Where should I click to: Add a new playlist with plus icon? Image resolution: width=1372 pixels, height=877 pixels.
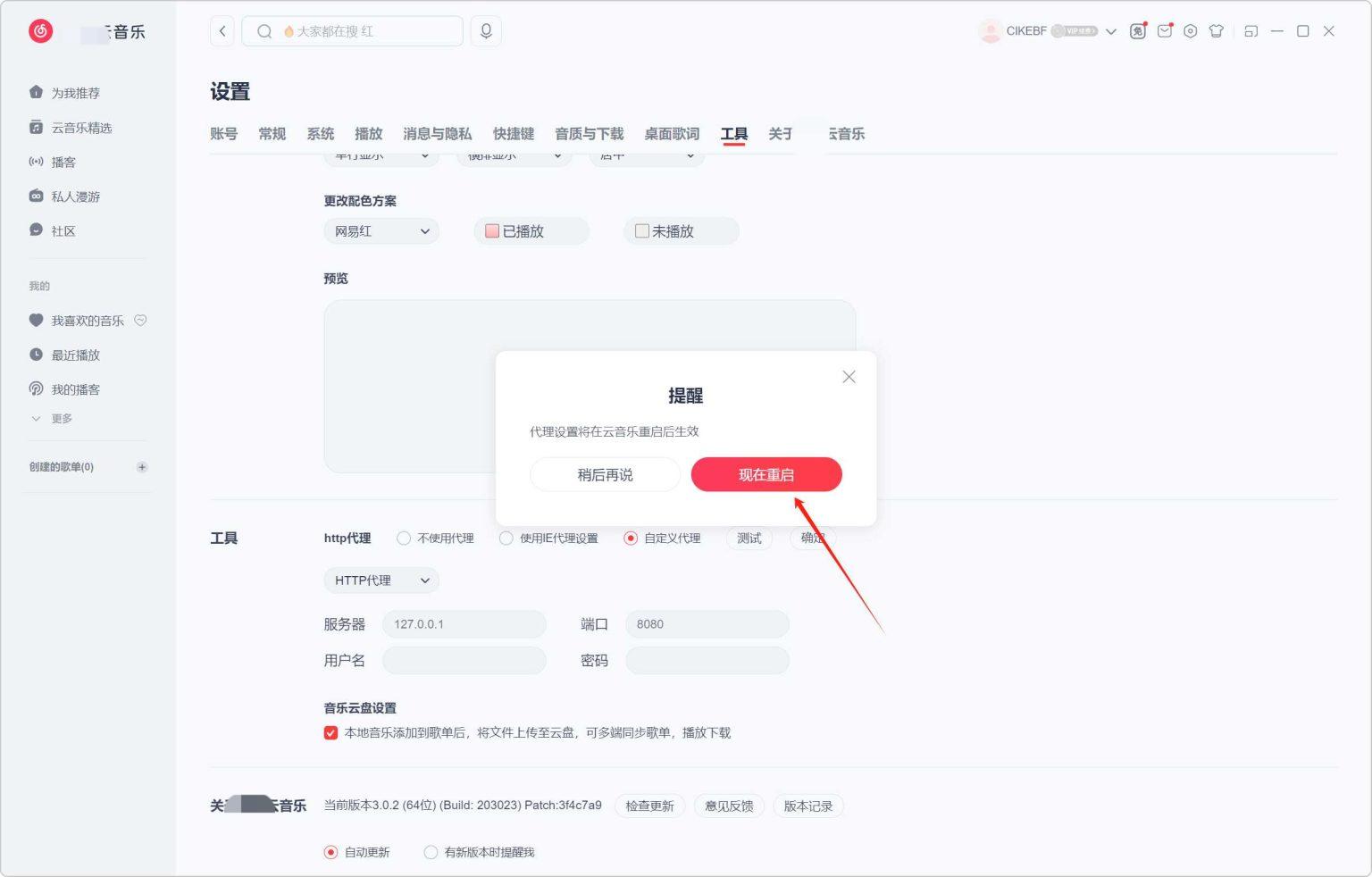tap(142, 467)
